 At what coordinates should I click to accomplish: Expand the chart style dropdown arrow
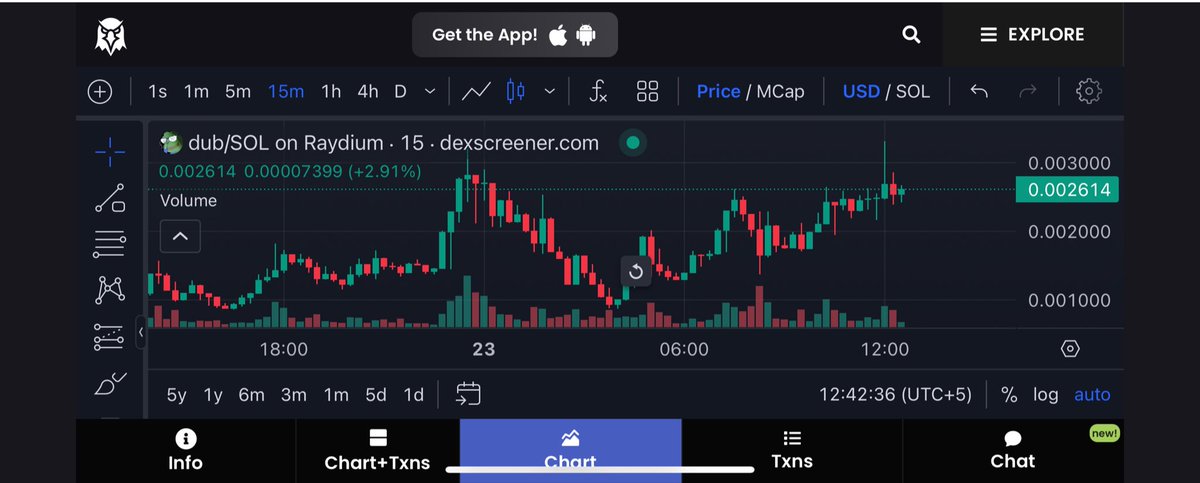pos(549,92)
